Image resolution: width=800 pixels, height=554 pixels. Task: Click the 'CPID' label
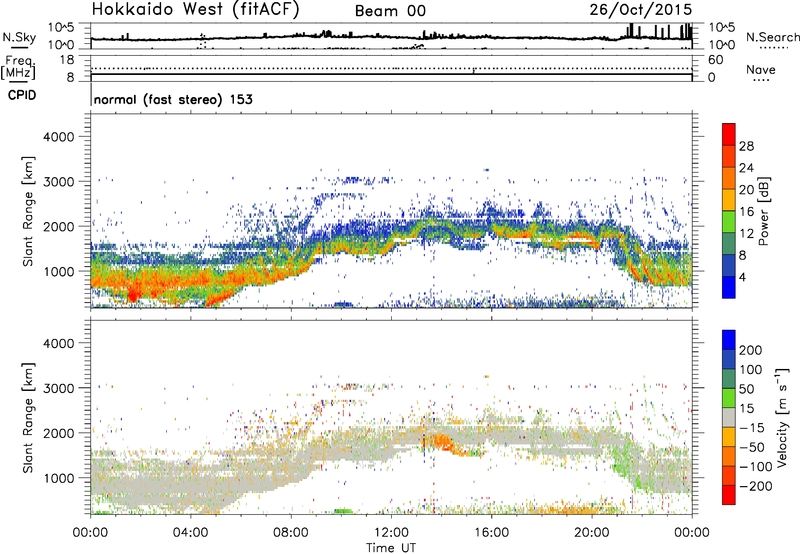click(x=22, y=95)
